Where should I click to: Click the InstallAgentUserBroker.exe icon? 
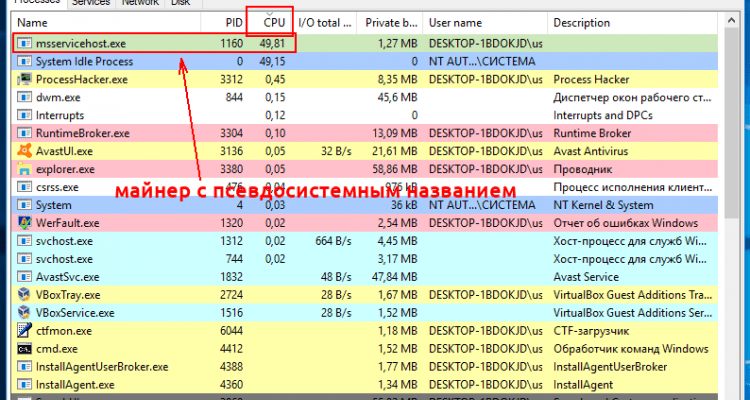pyautogui.click(x=24, y=367)
